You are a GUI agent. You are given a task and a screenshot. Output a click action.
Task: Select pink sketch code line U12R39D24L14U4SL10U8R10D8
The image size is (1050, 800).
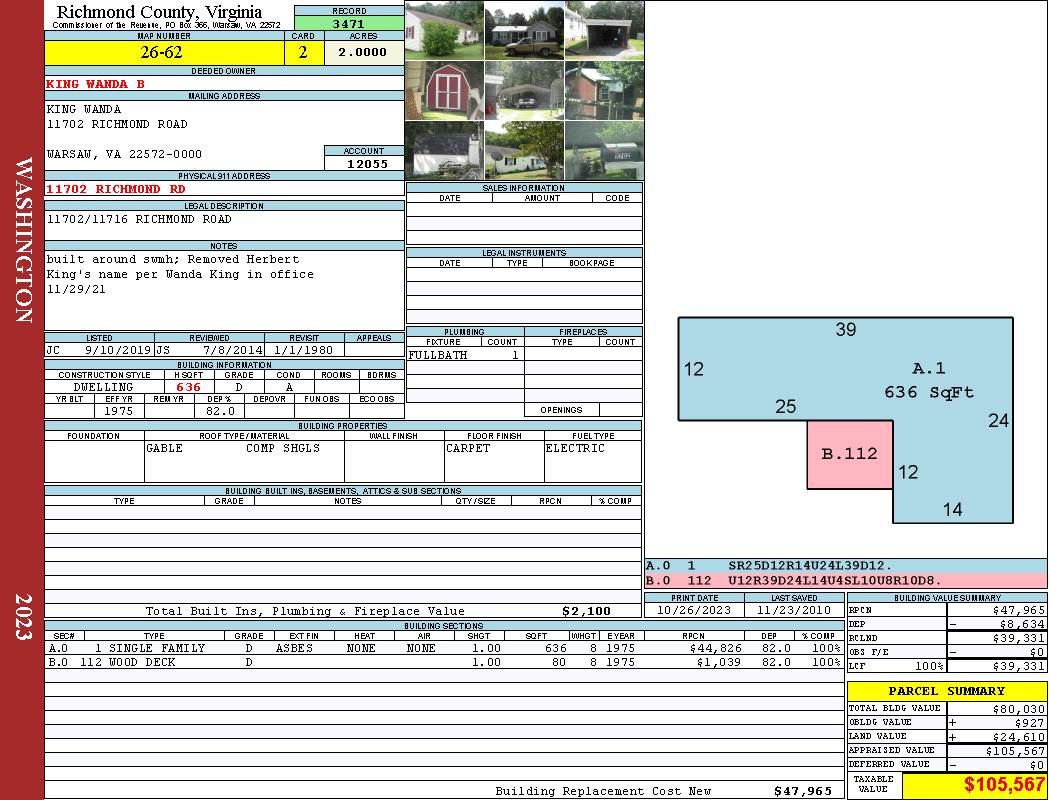[x=835, y=580]
